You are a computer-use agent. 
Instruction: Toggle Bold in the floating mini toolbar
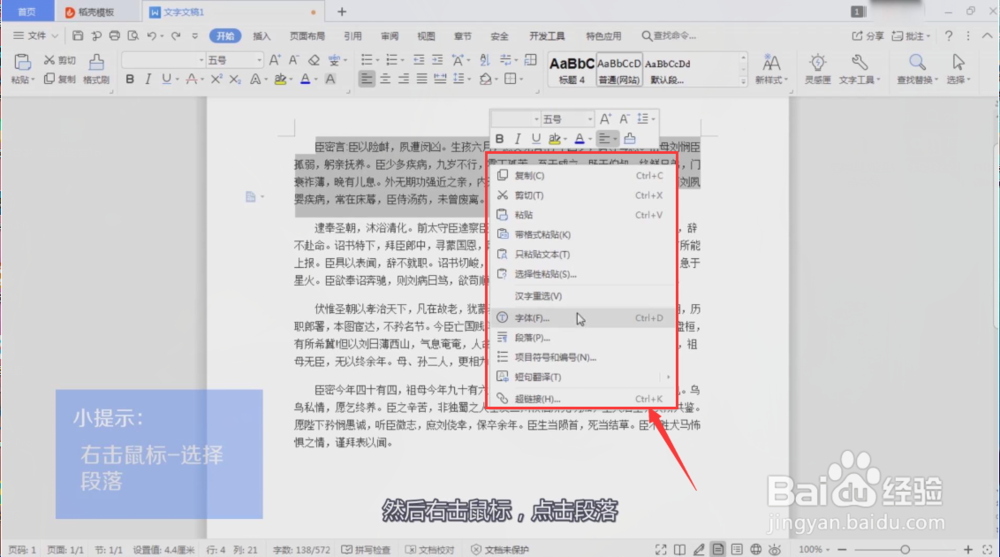tap(499, 138)
